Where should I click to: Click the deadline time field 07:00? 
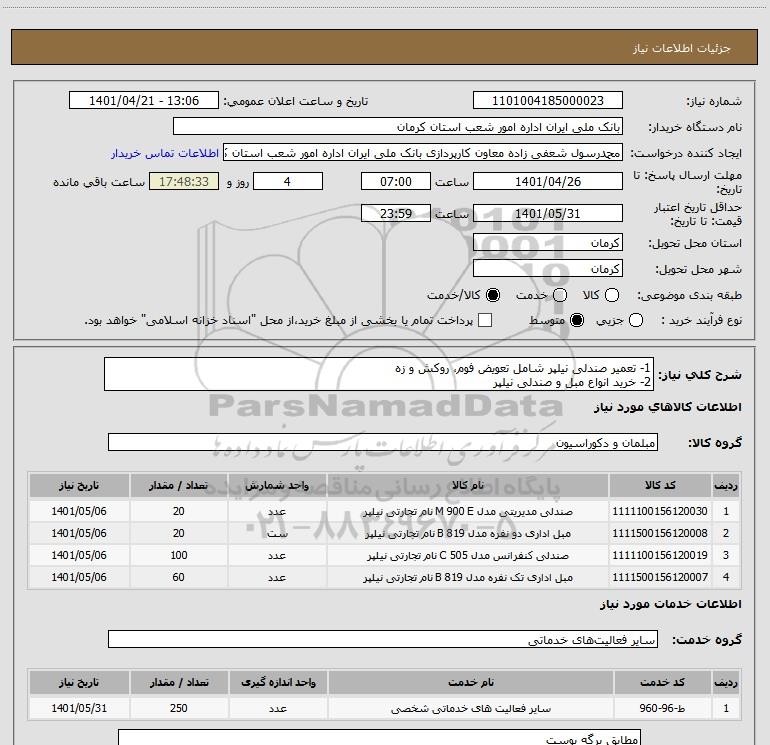(x=396, y=181)
